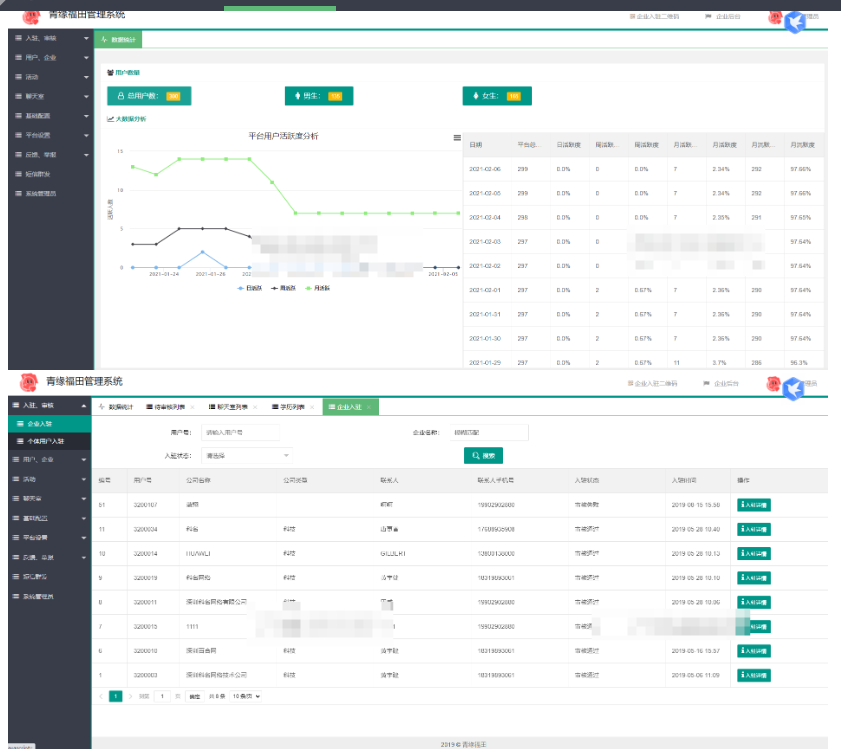Click the 女生 gender statistic badge
841x749 pixels.
click(497, 96)
